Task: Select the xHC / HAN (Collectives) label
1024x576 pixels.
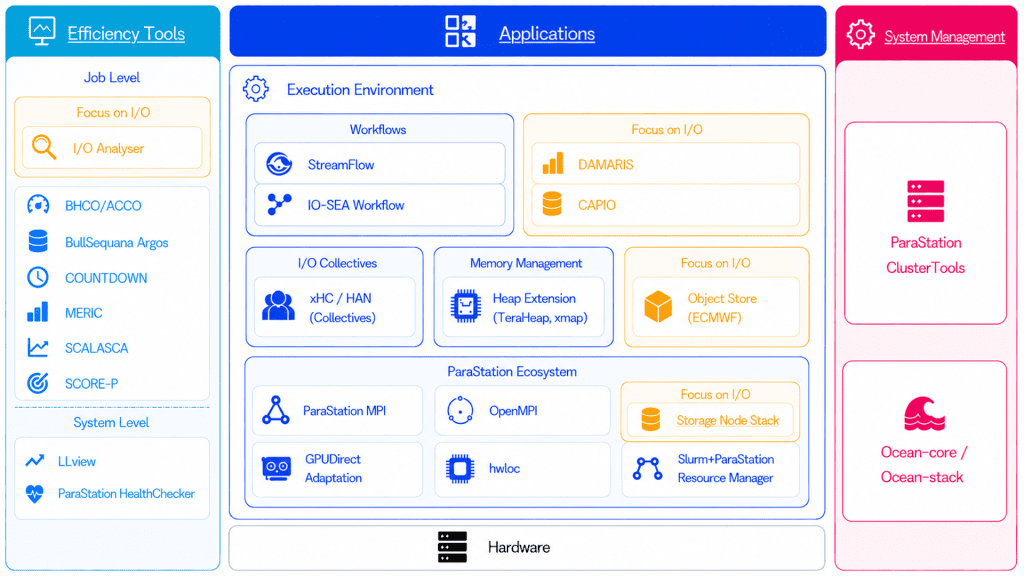Action: coord(342,308)
